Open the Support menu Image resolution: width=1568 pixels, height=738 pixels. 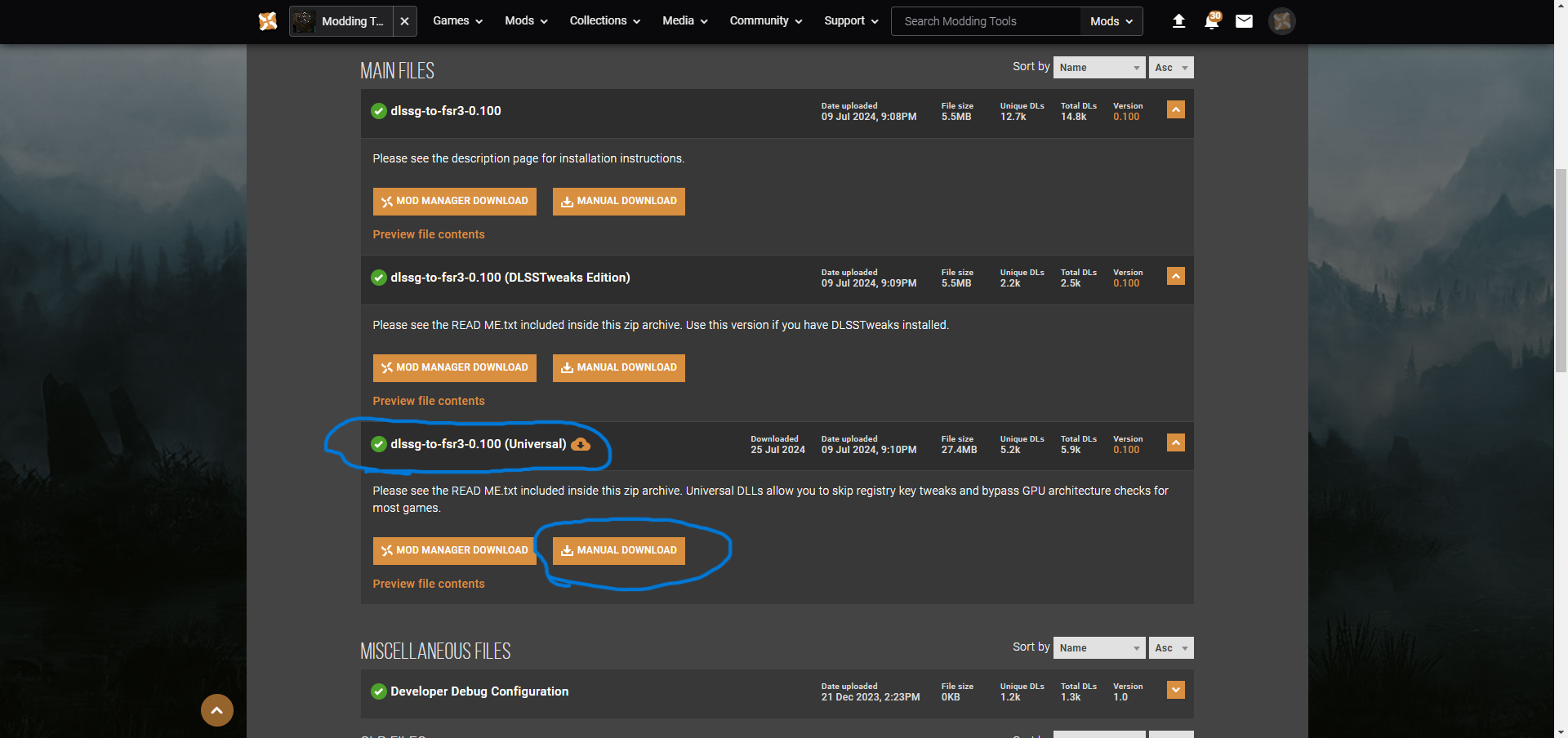[x=851, y=21]
